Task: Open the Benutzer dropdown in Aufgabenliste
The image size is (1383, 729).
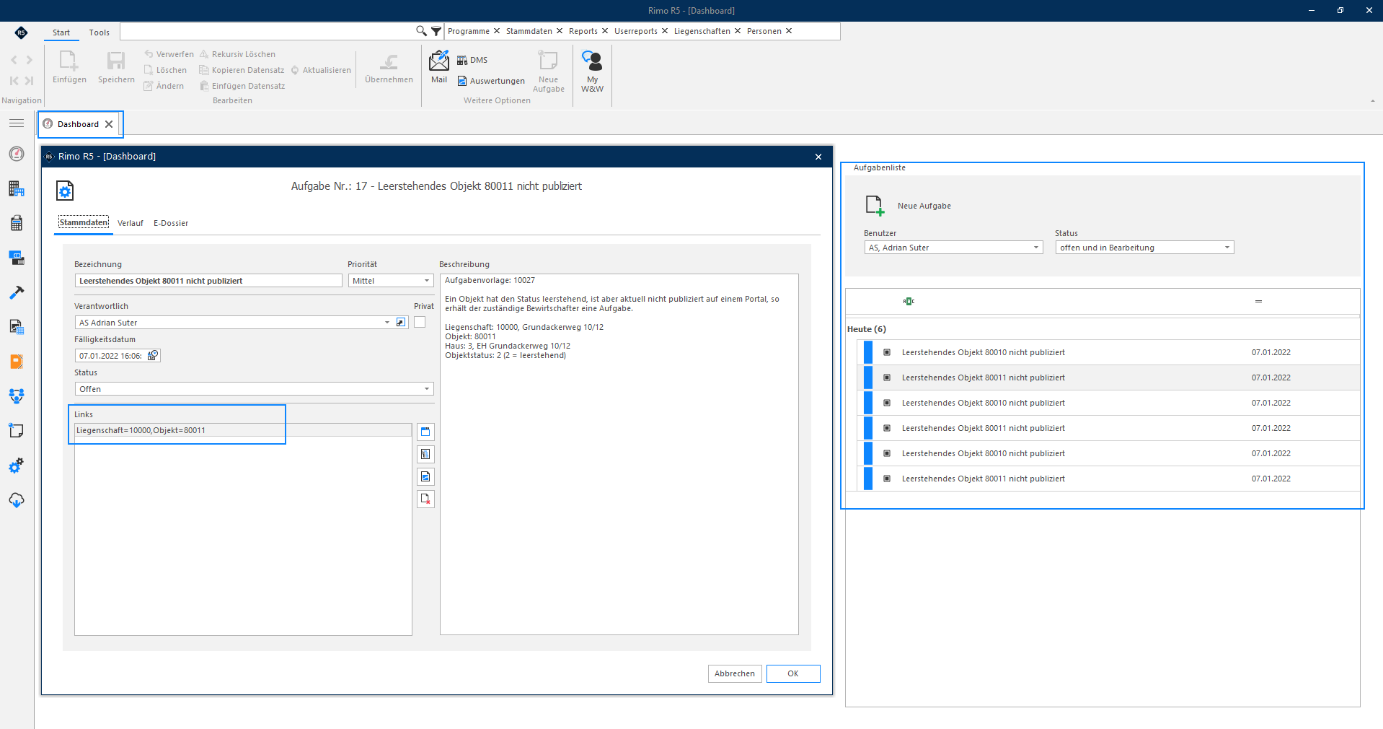Action: (954, 247)
